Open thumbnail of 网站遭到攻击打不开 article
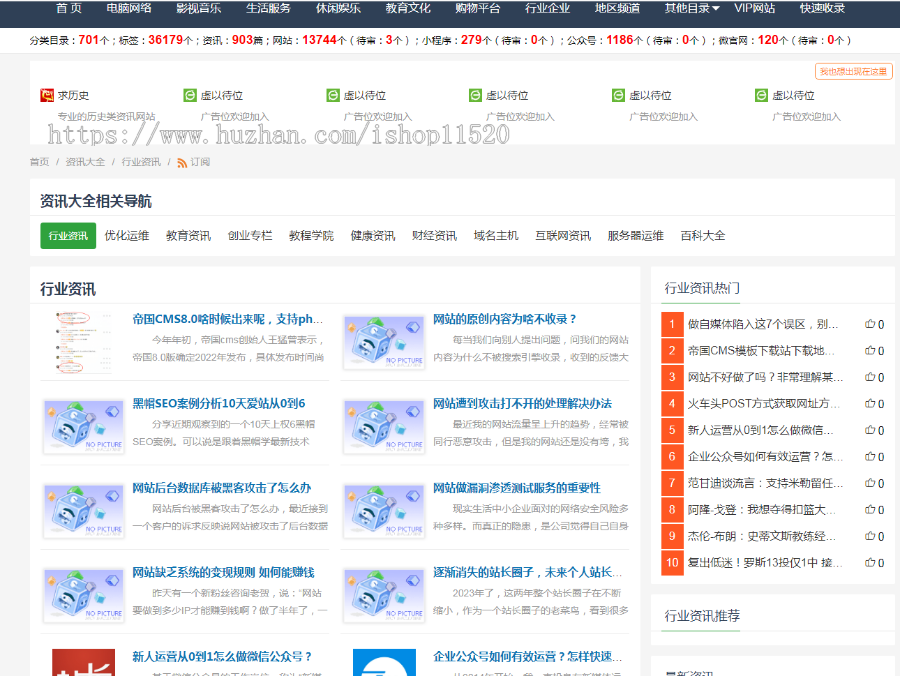Image resolution: width=900 pixels, height=676 pixels. coord(384,426)
